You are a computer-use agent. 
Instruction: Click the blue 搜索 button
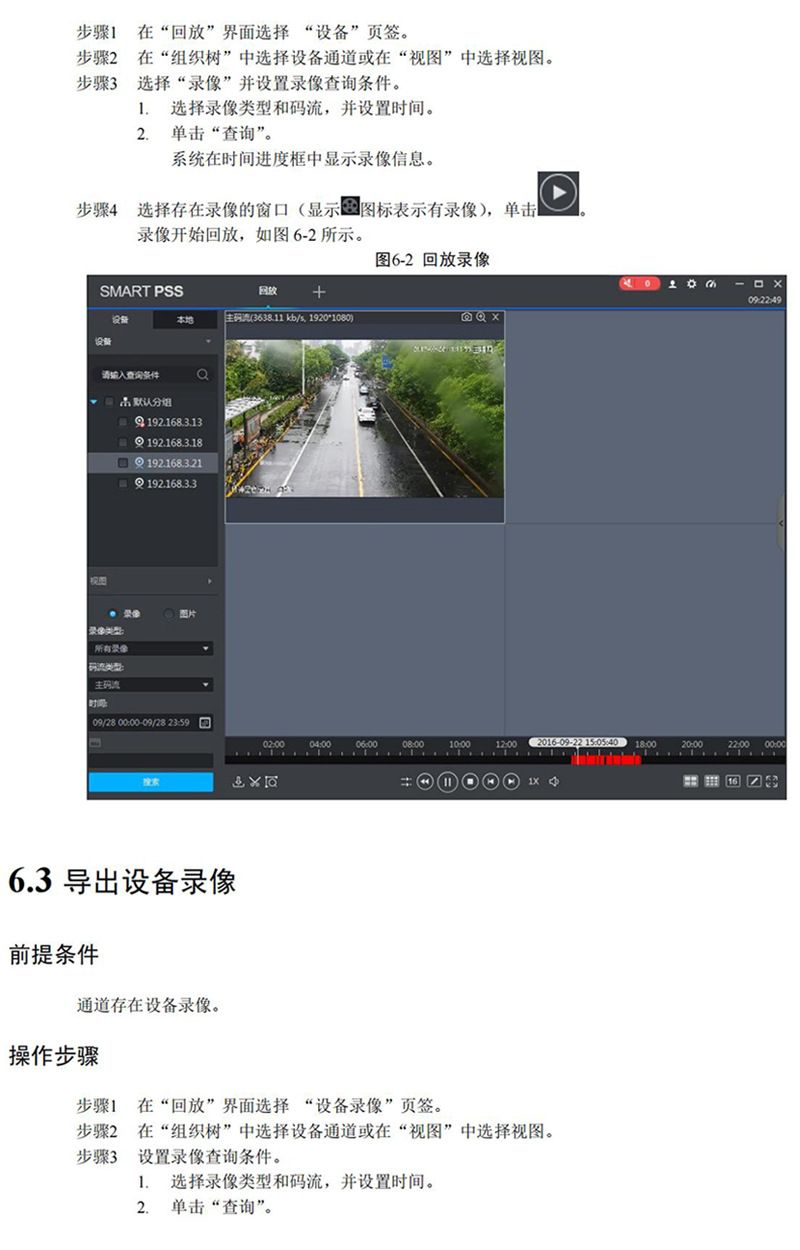[151, 782]
